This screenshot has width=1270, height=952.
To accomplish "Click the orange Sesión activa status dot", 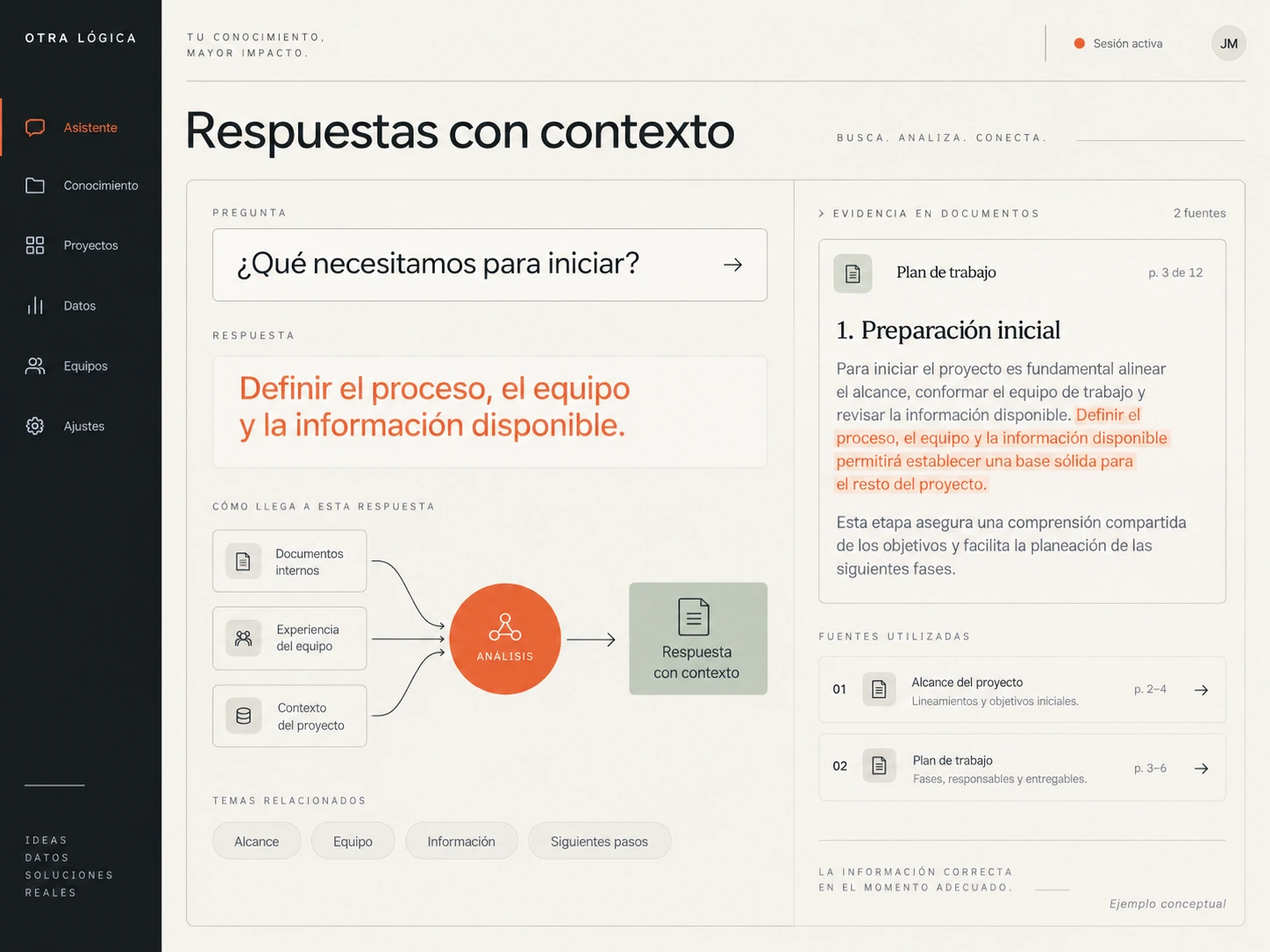I will (x=1080, y=43).
